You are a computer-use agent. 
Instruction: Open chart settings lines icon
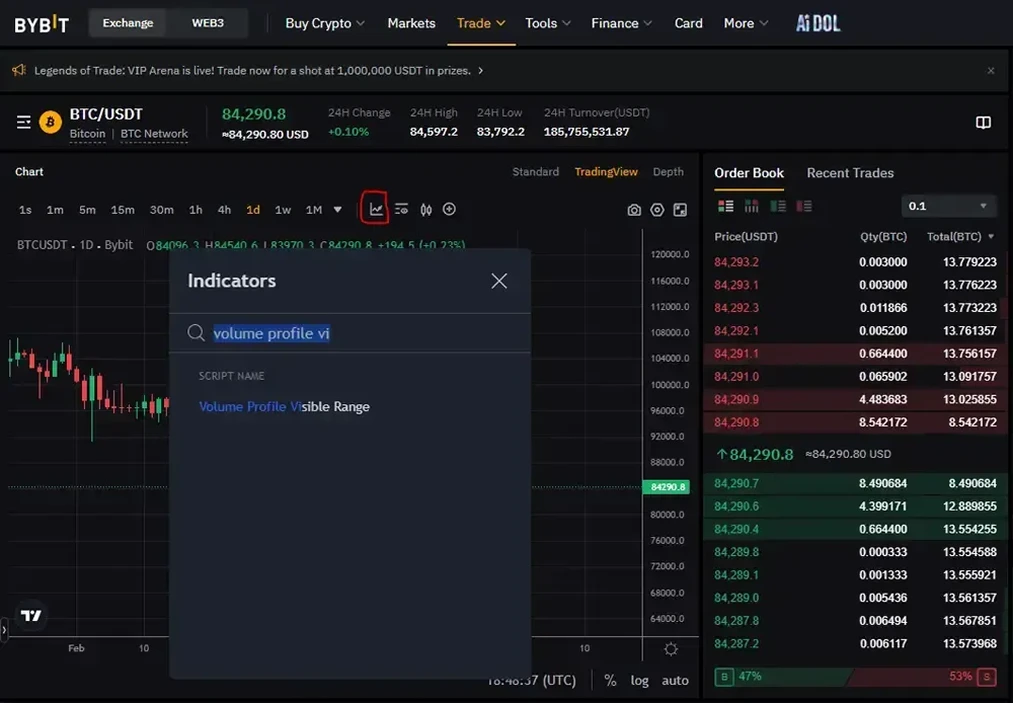(x=401, y=209)
